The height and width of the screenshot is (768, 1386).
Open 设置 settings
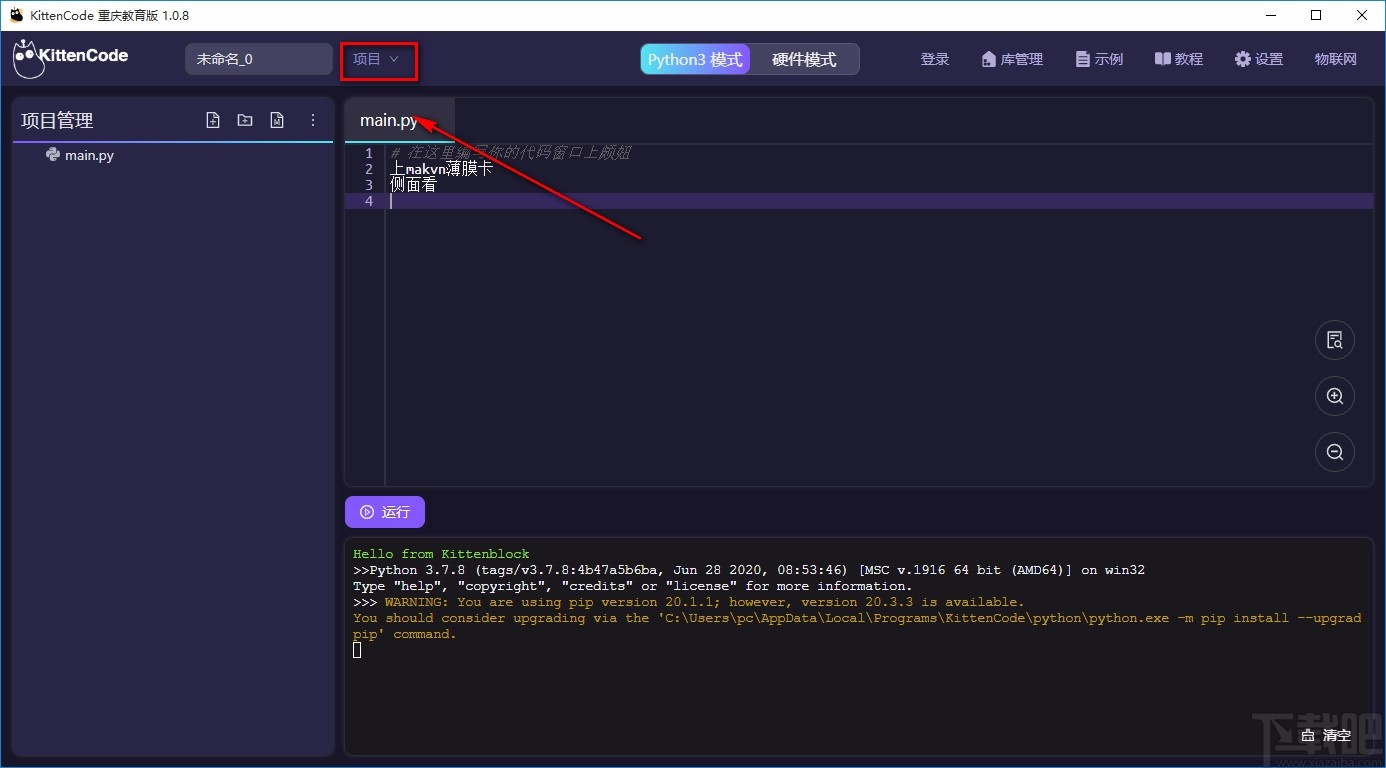coord(1259,59)
